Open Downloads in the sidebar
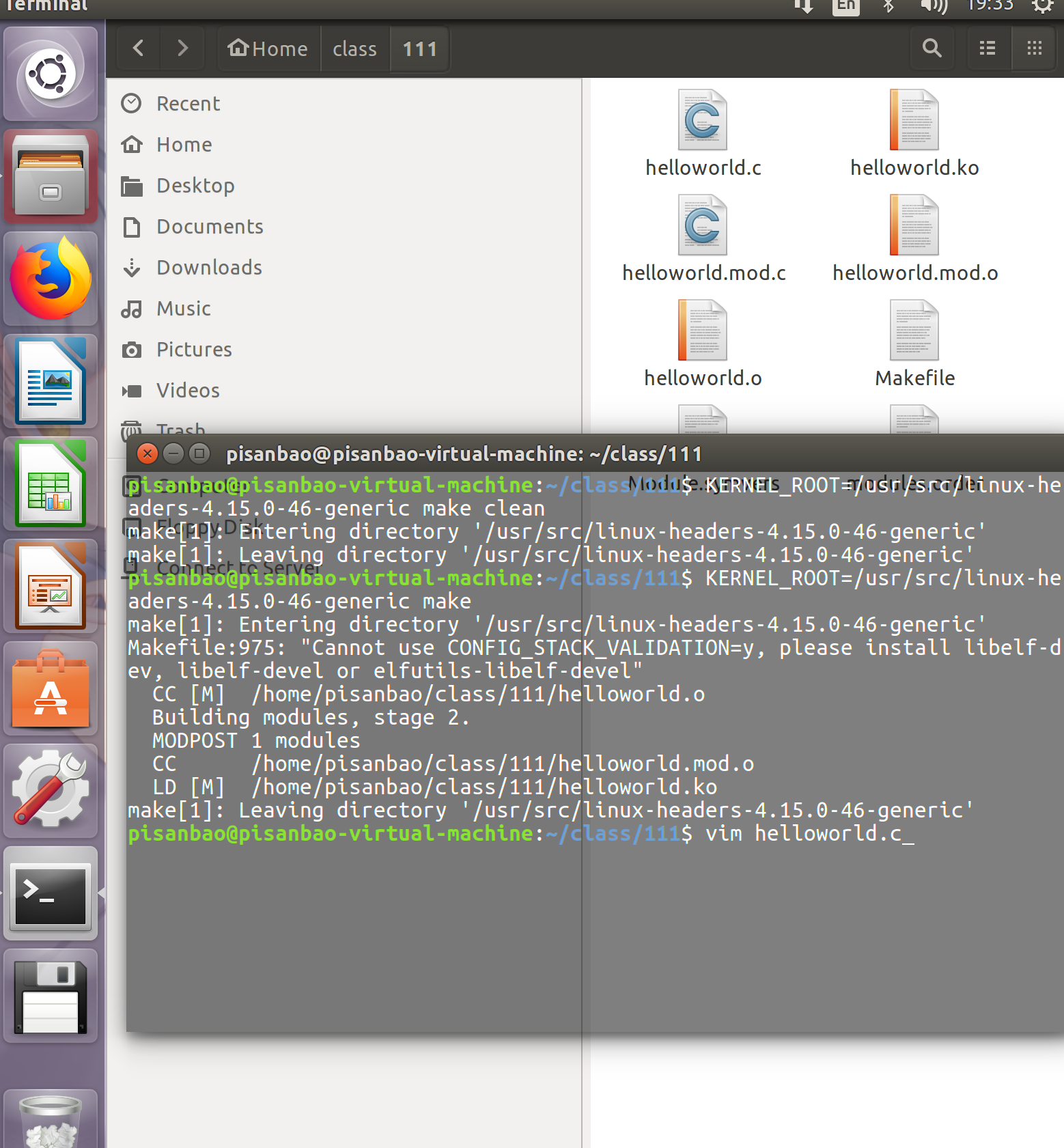Screen dimensions: 1064x1148 (209, 268)
